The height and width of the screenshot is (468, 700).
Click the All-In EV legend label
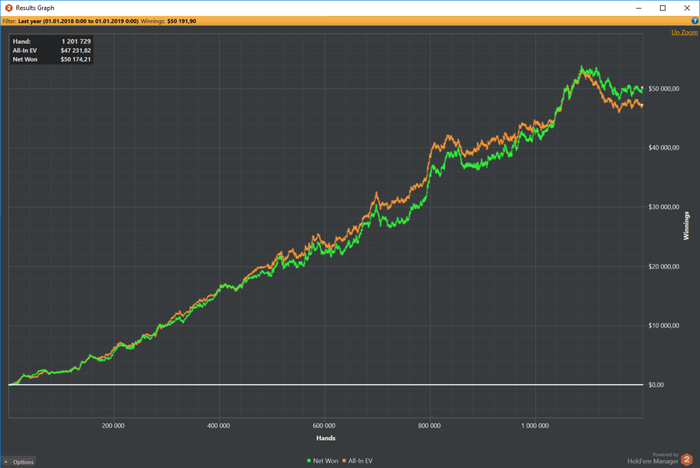(360, 461)
